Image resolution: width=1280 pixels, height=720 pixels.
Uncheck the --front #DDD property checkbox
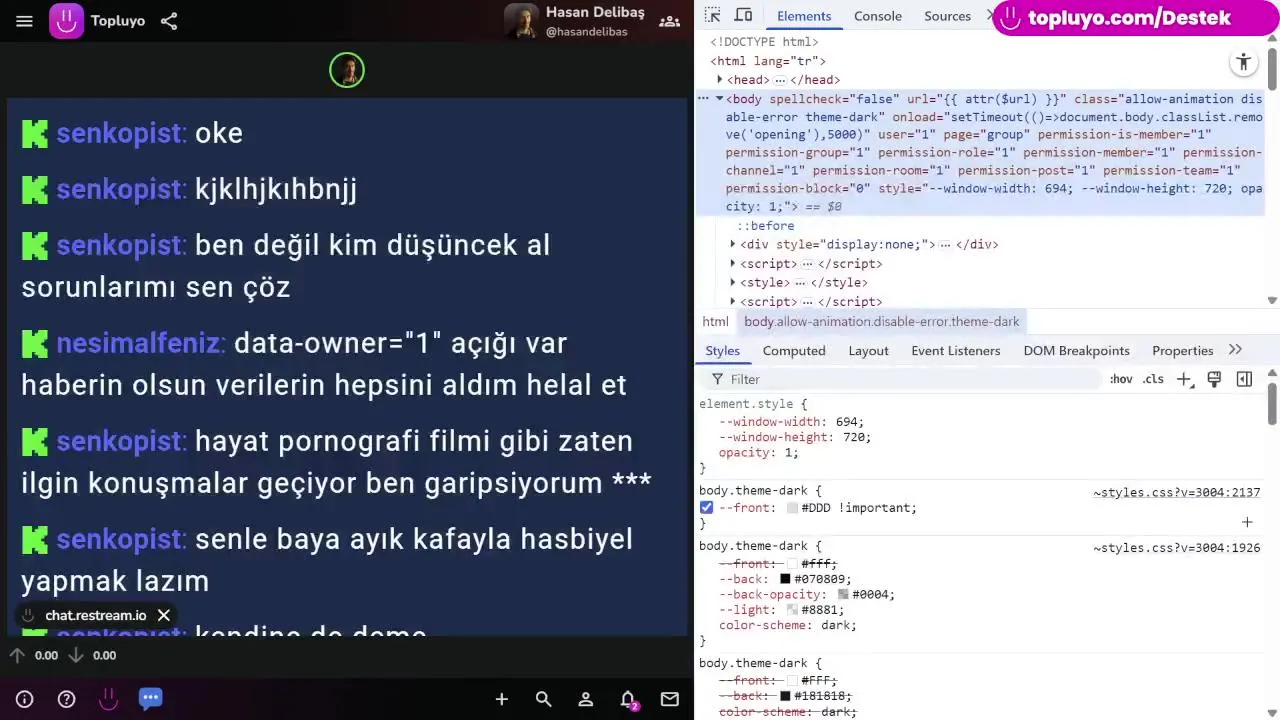[706, 508]
